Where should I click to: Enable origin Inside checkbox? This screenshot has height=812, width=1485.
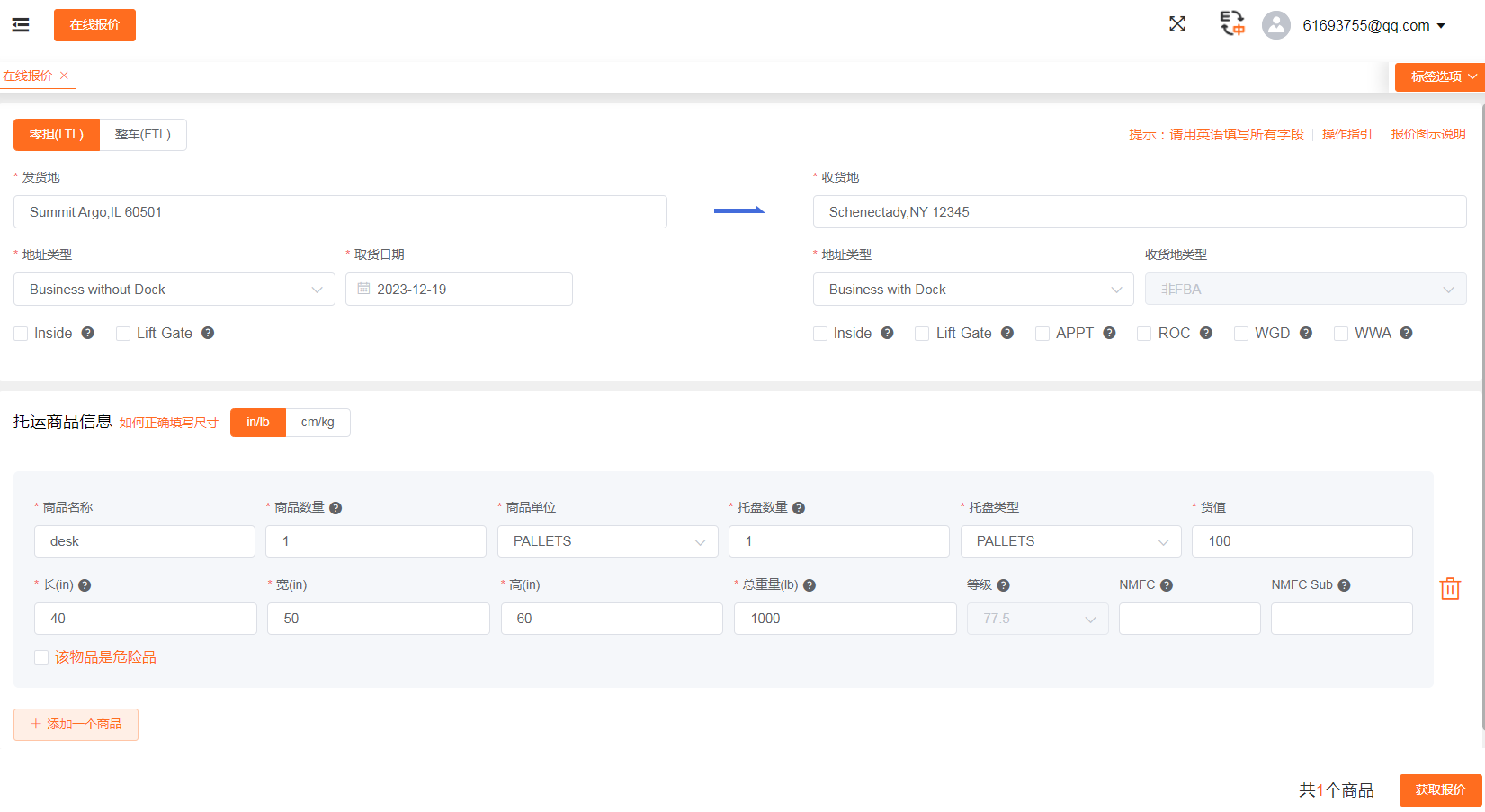(x=21, y=334)
